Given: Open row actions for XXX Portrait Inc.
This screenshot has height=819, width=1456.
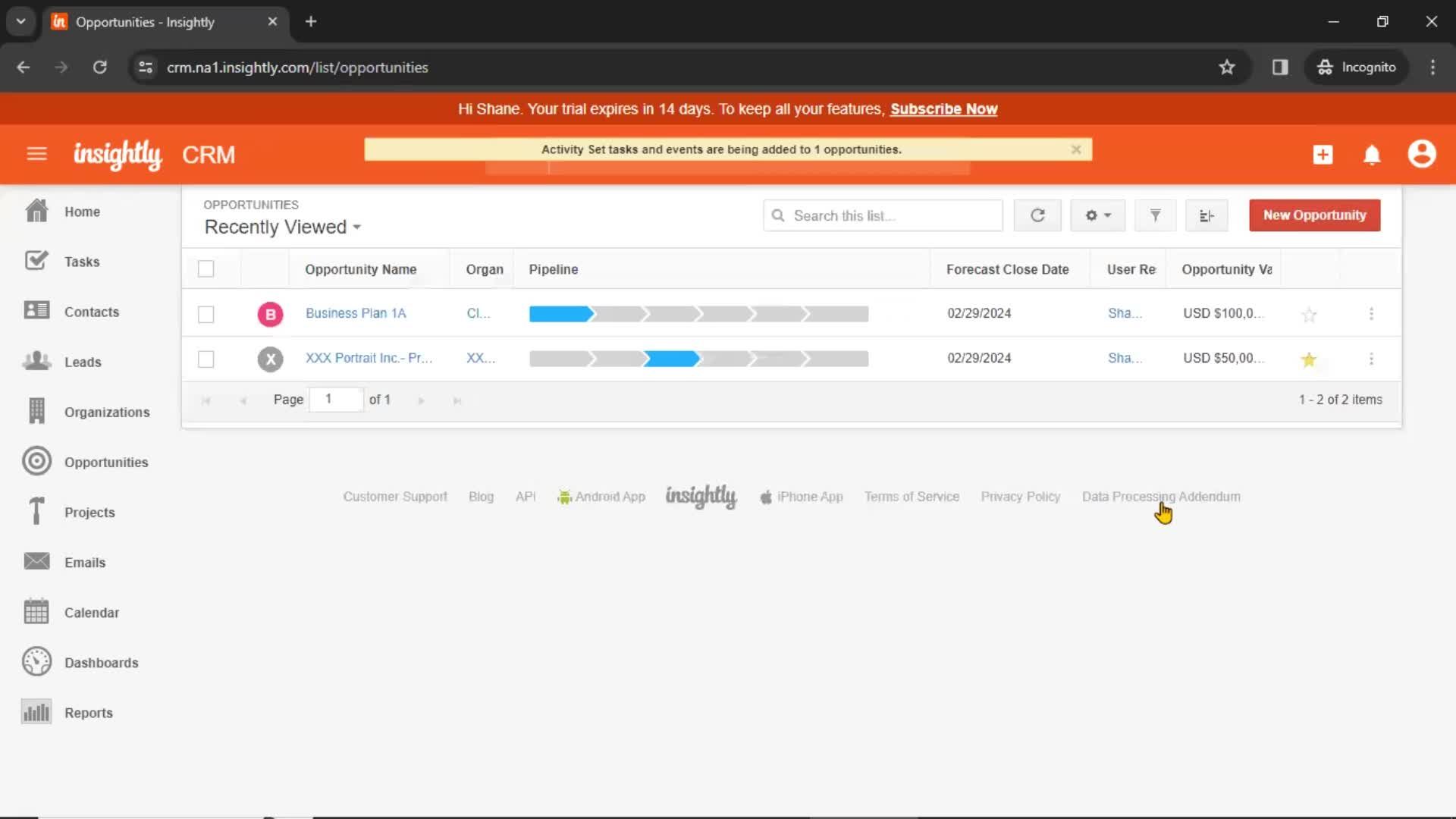Looking at the screenshot, I should (1371, 359).
